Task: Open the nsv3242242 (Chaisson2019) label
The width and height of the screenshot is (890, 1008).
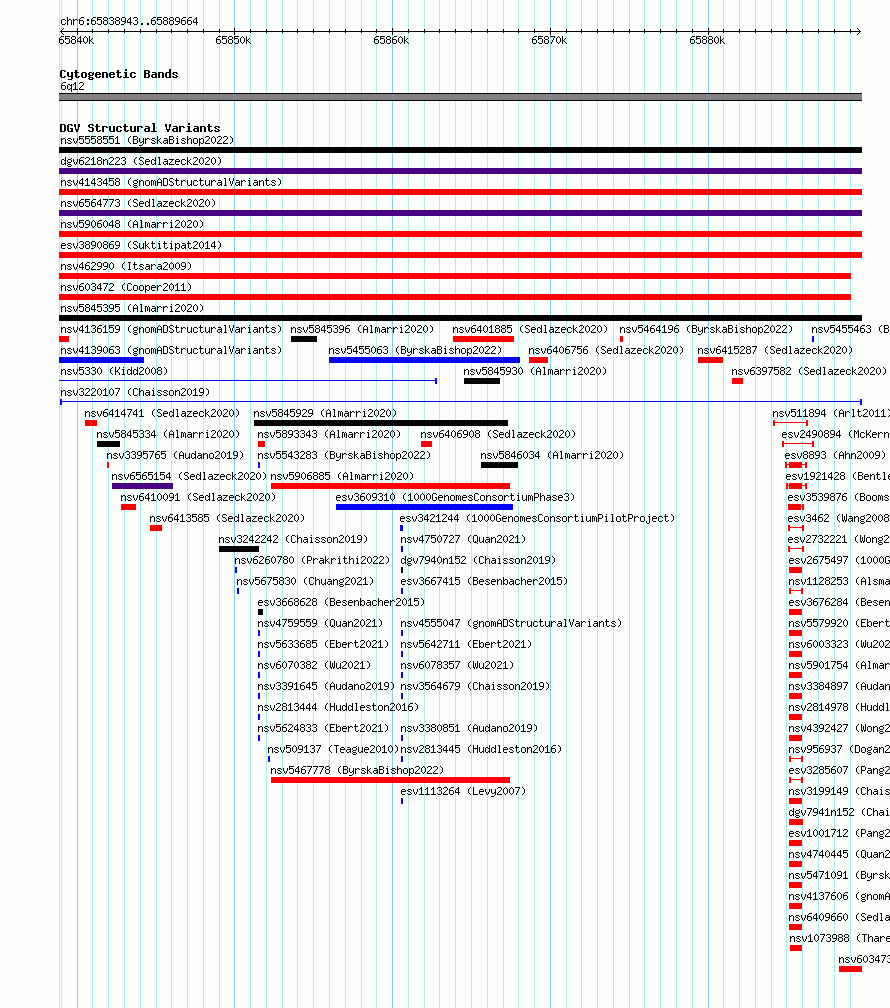Action: tap(293, 539)
